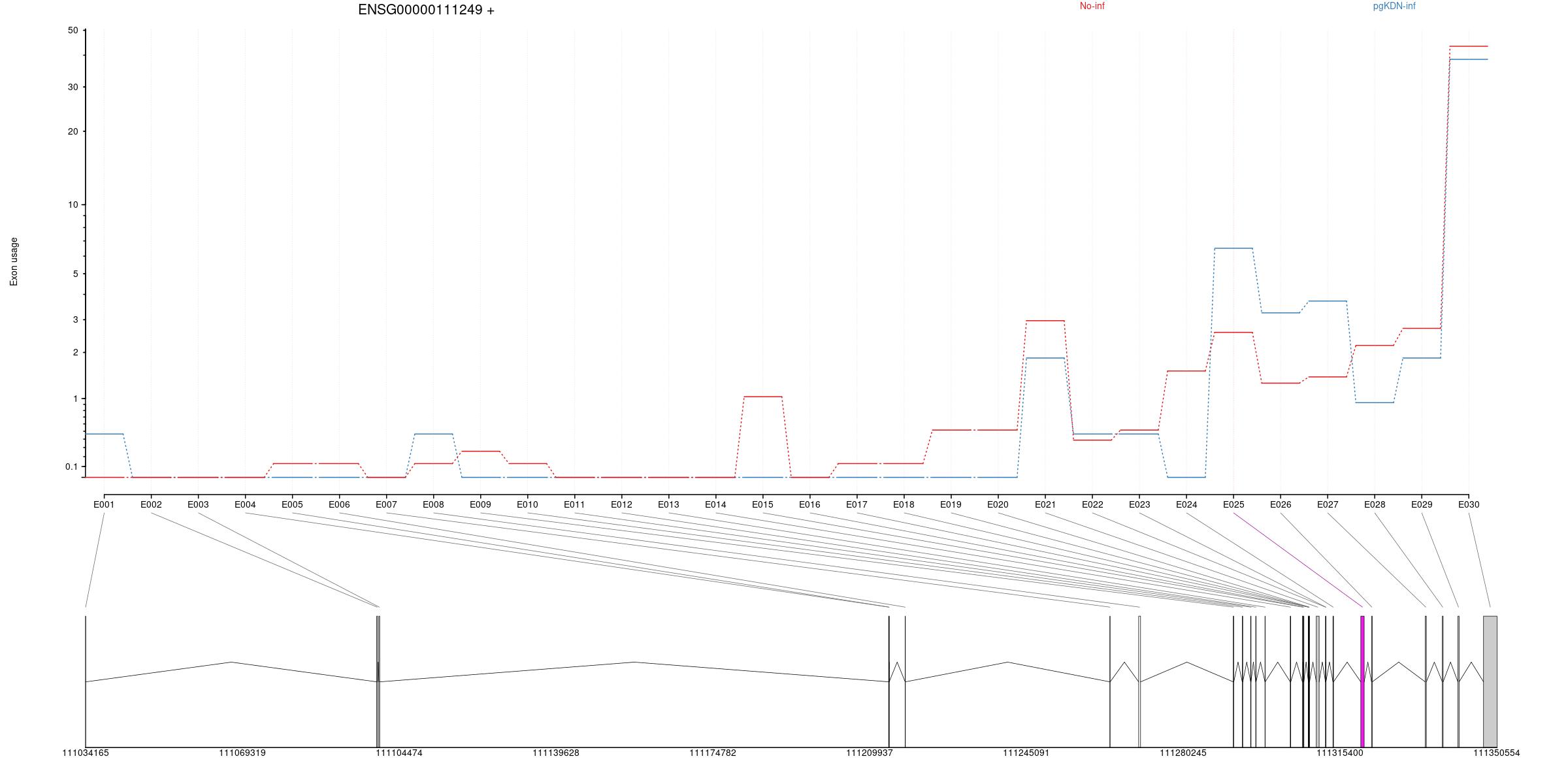
Task: Click genomic coordinate 111315400
Action: tap(1340, 753)
